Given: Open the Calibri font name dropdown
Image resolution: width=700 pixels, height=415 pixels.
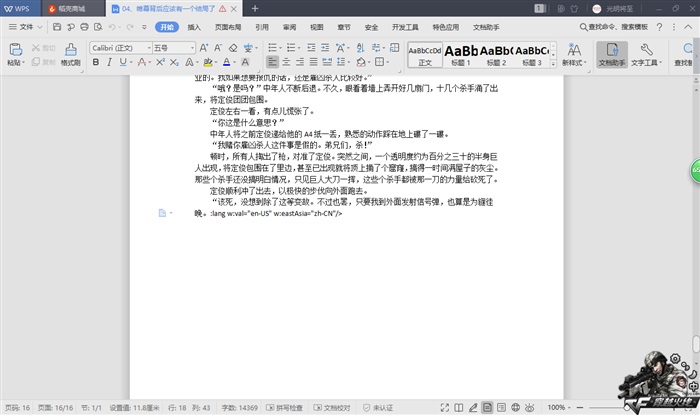Looking at the screenshot, I should coord(119,47).
